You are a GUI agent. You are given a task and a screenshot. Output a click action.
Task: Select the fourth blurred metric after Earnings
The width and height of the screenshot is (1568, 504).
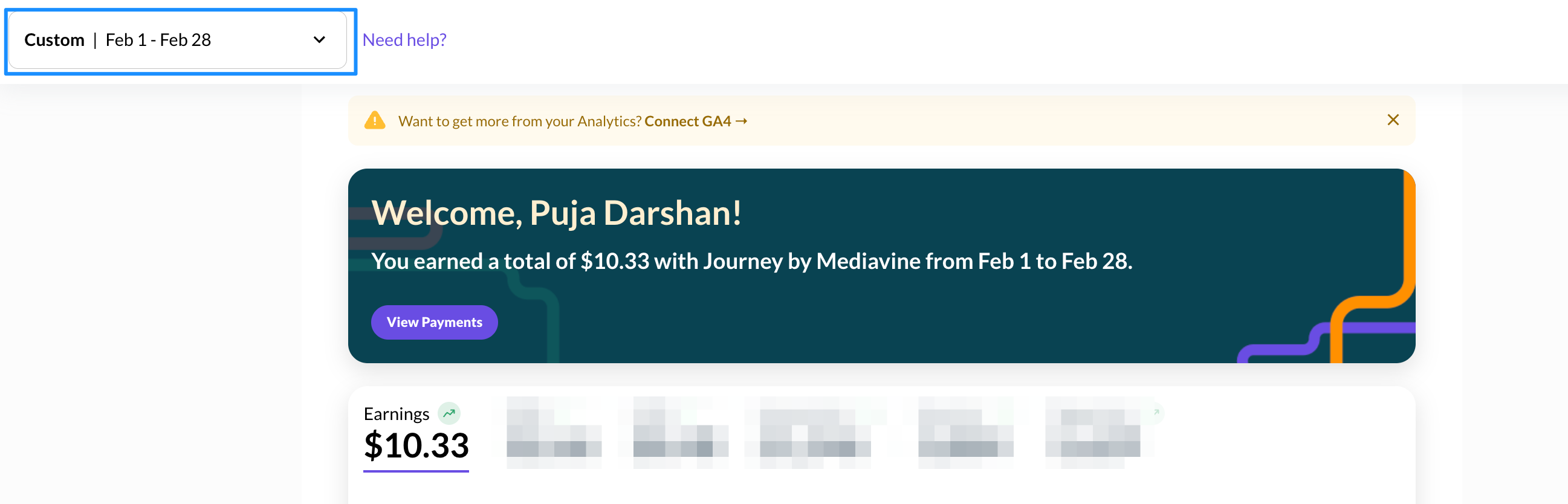965,432
